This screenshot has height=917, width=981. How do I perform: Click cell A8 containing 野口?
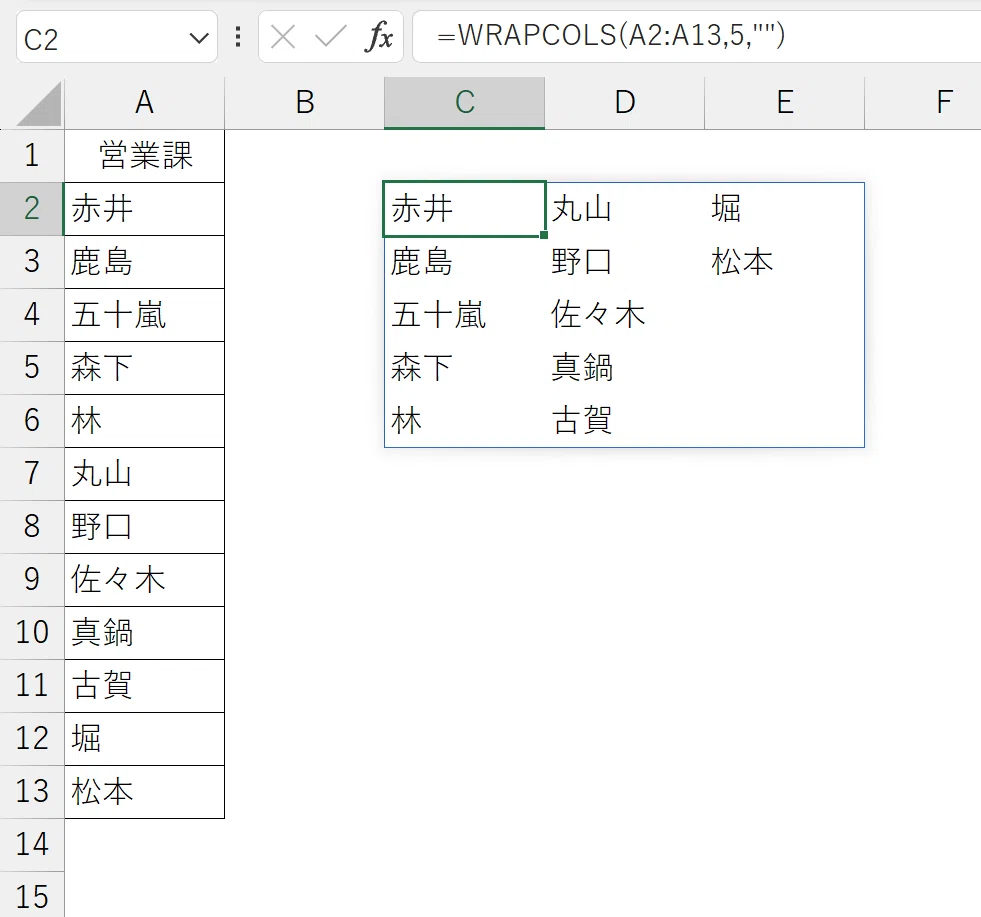point(145,527)
